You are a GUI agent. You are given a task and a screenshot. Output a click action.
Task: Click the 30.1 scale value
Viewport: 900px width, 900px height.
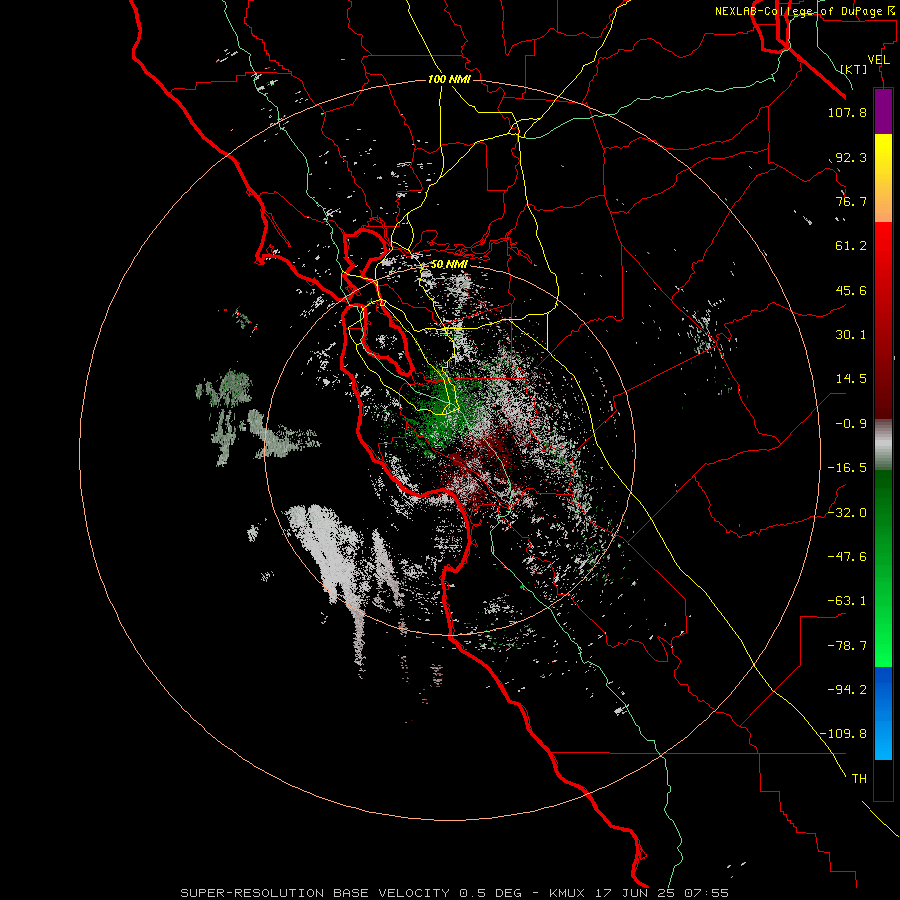[851, 335]
